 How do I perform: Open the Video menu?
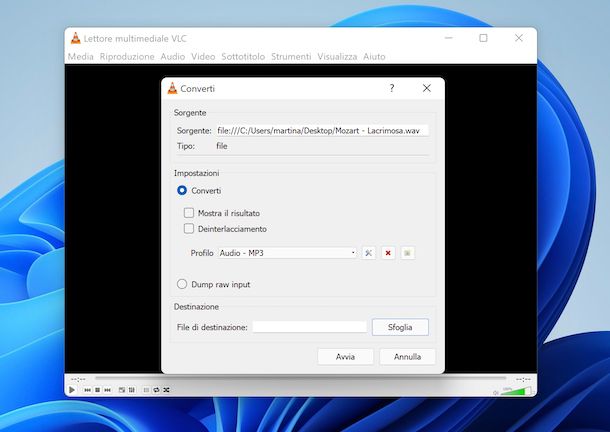point(203,56)
